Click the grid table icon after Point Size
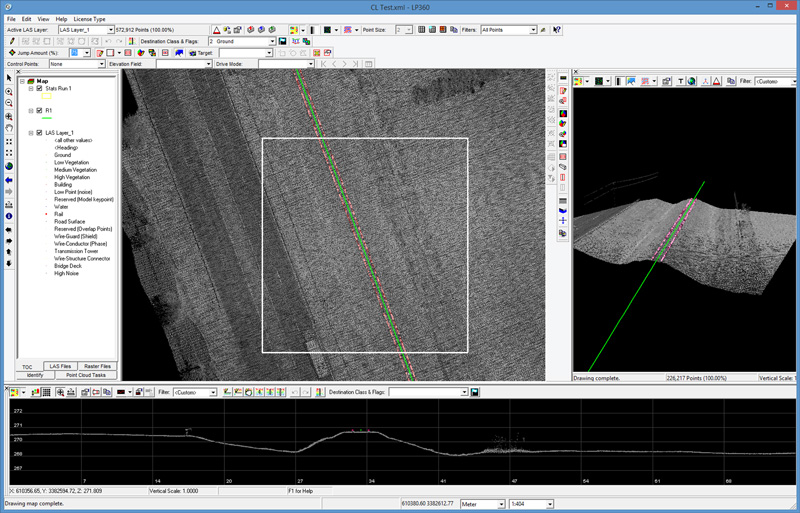This screenshot has width=800, height=513. (x=421, y=30)
